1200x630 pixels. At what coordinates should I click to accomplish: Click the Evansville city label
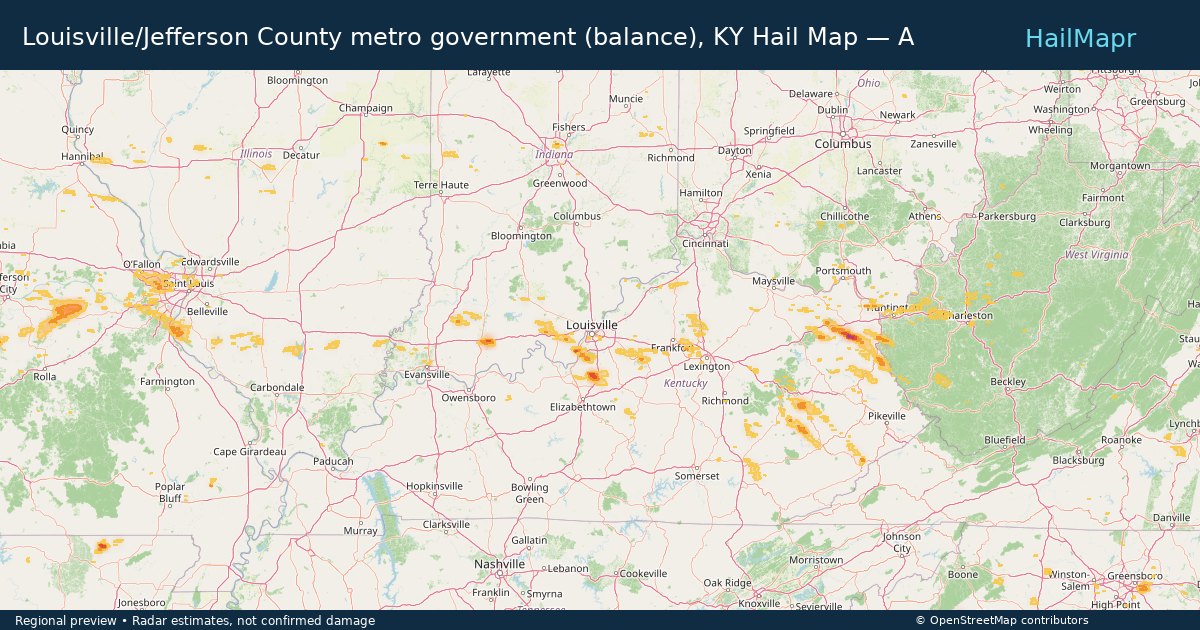[x=427, y=375]
